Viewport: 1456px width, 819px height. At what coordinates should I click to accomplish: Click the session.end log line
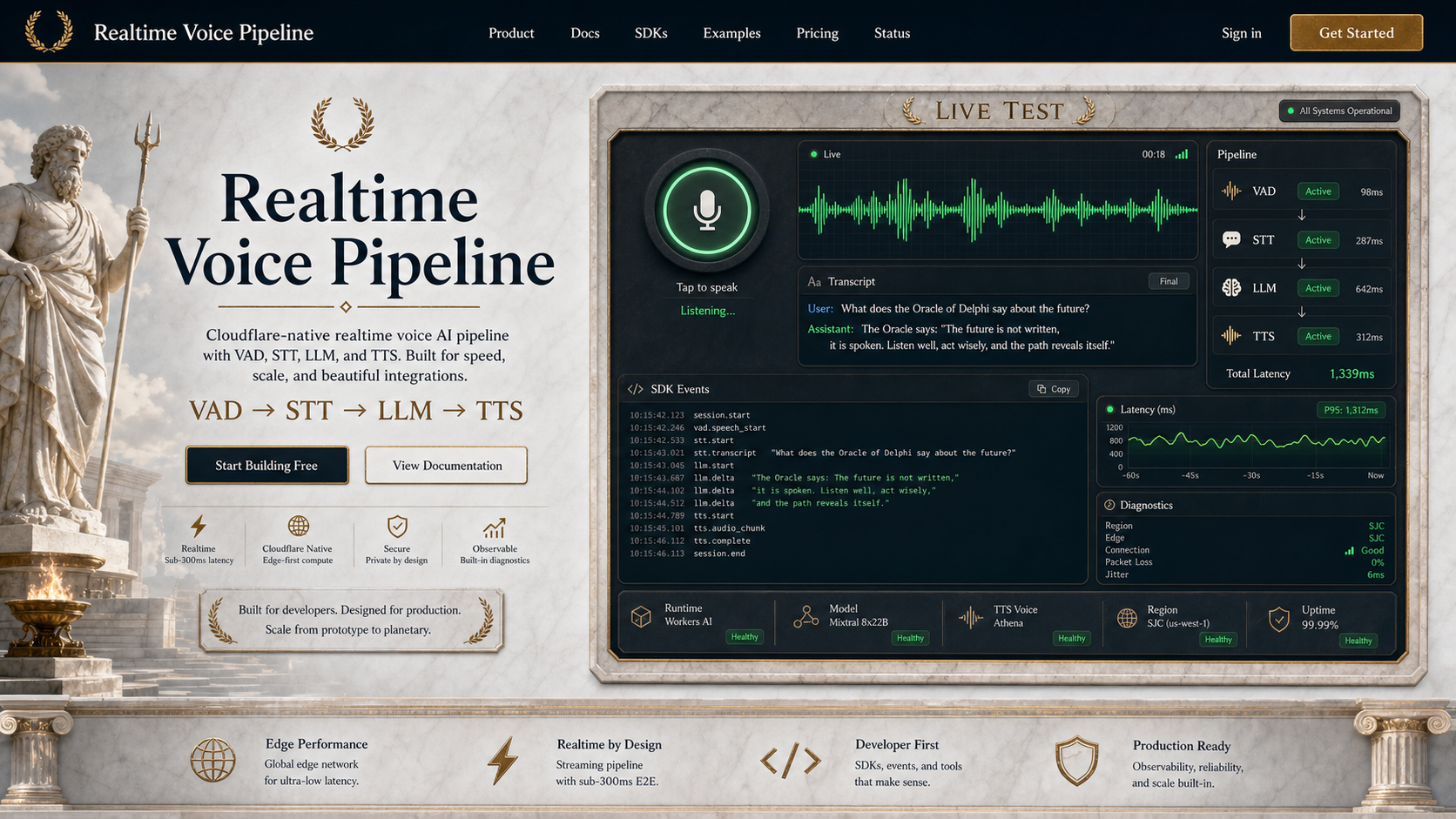(x=688, y=554)
